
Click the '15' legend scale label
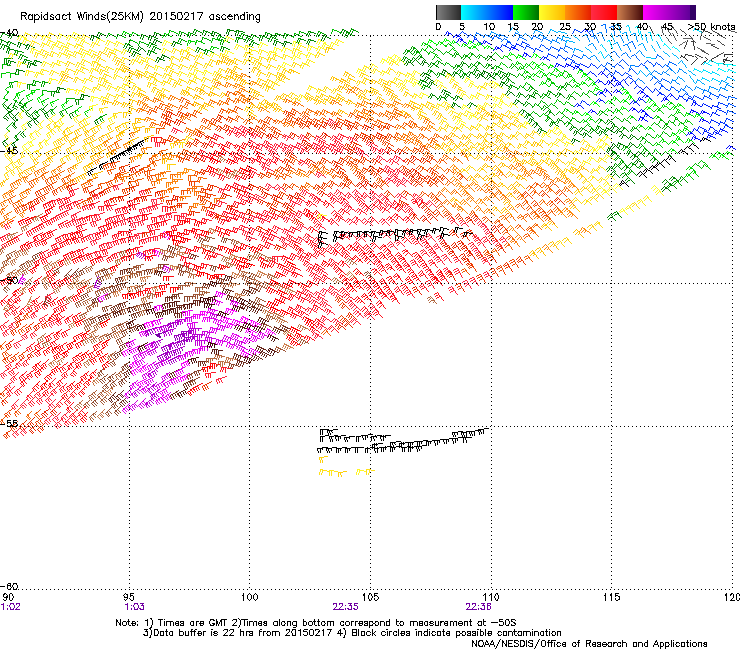point(513,27)
